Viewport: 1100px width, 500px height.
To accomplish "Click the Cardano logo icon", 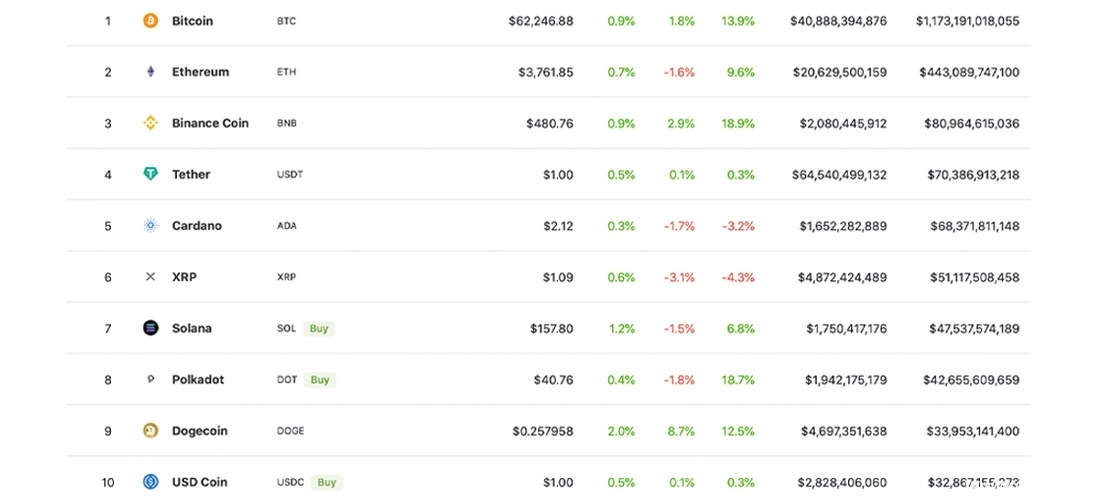I will click(151, 226).
